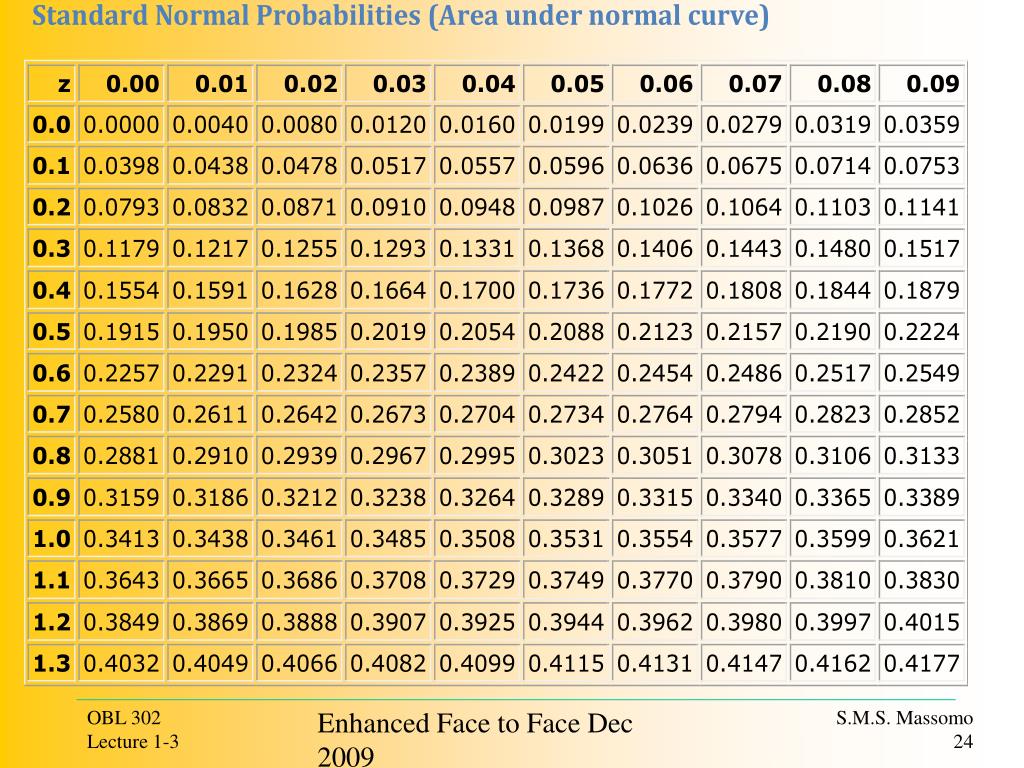Select the cell value 0.3869
The image size is (1024, 768).
coord(211,622)
